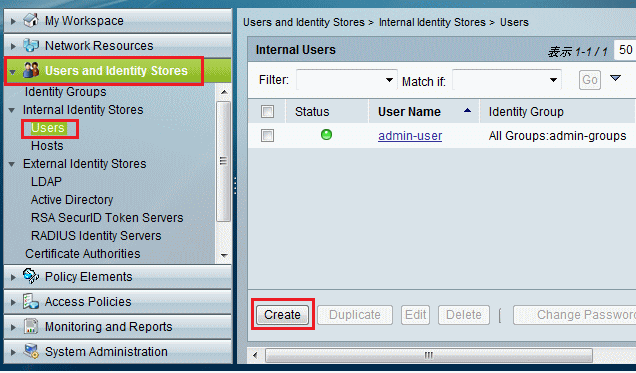This screenshot has height=373, width=636.
Task: Check the admin-user row checkbox
Action: [267, 135]
